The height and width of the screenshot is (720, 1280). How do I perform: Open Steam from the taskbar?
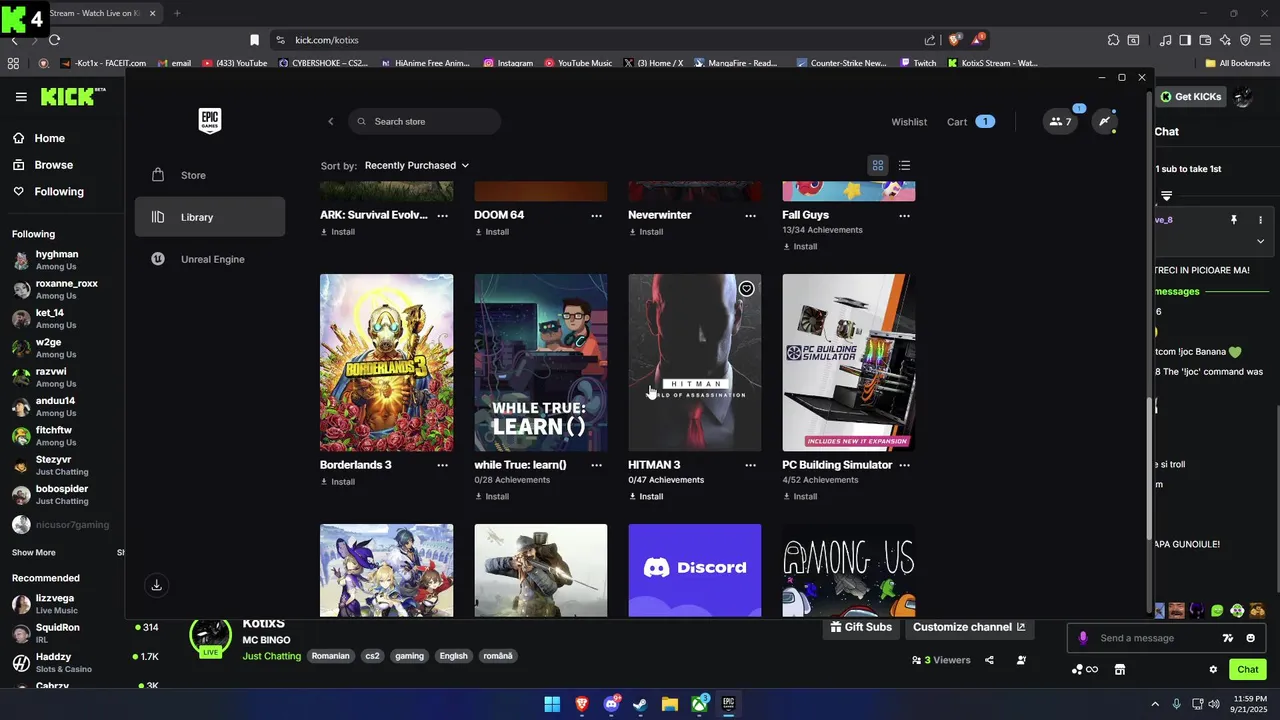[x=640, y=704]
